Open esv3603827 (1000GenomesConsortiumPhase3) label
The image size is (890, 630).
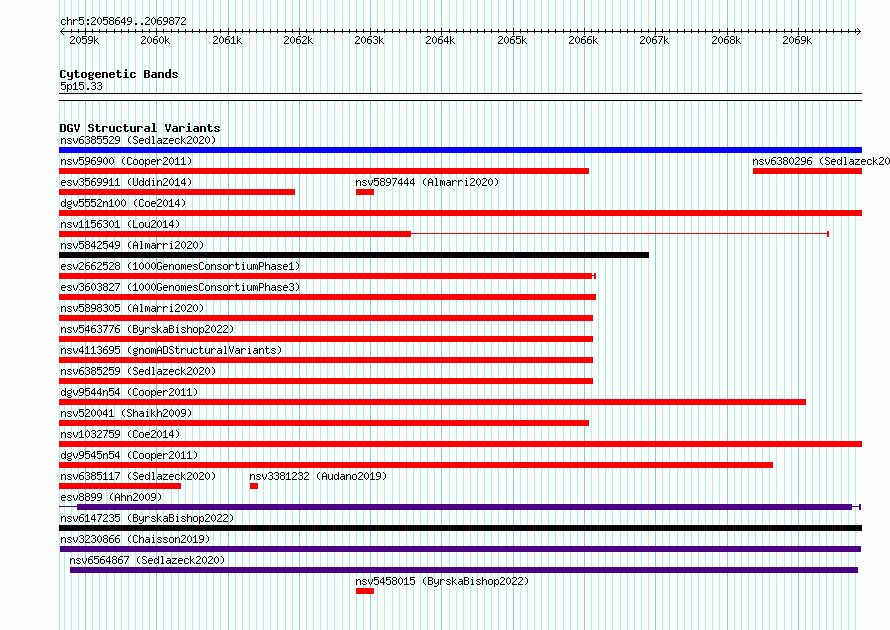180,287
